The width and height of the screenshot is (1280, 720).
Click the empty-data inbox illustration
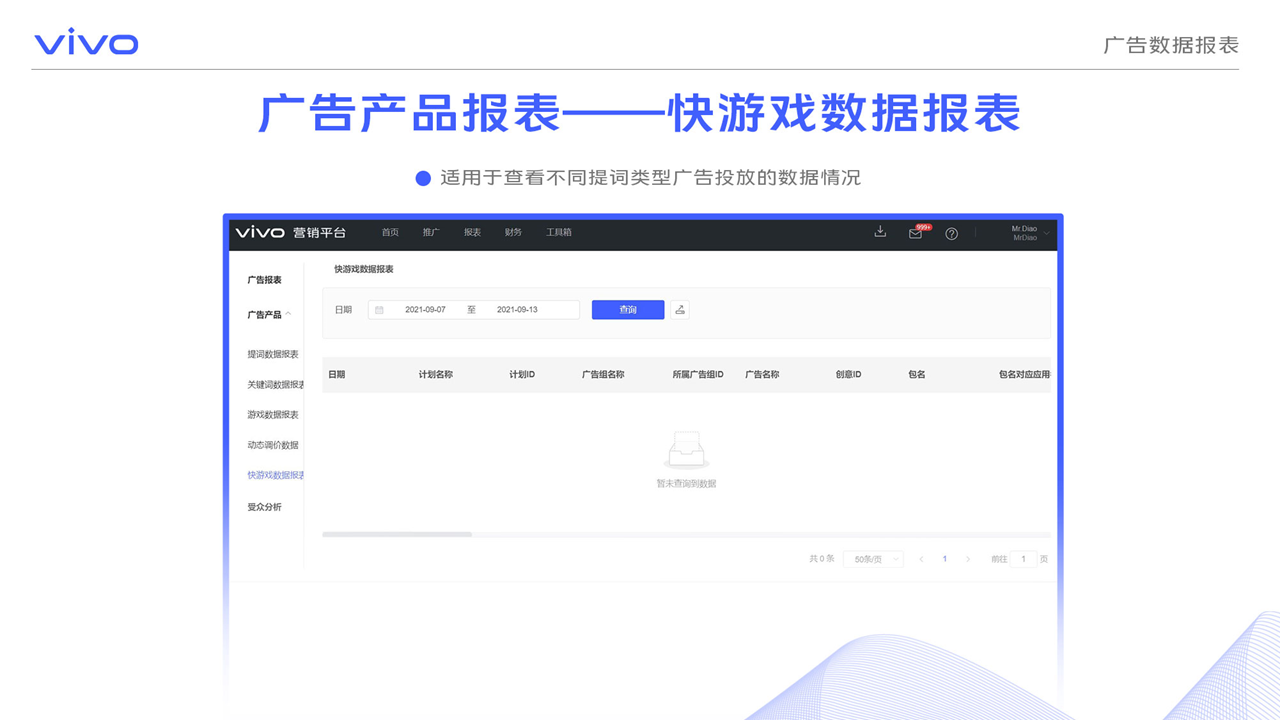pos(686,450)
